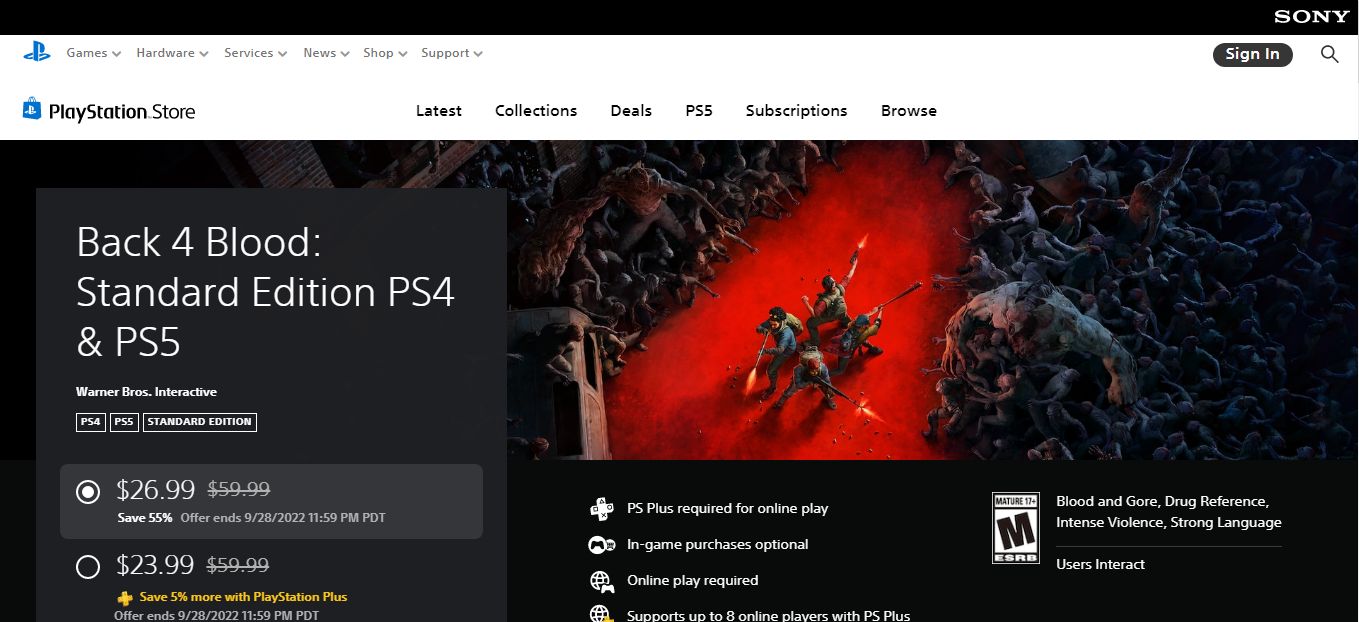Image resolution: width=1359 pixels, height=622 pixels.
Task: Click 'In-game purchases optional' text
Action: [718, 544]
